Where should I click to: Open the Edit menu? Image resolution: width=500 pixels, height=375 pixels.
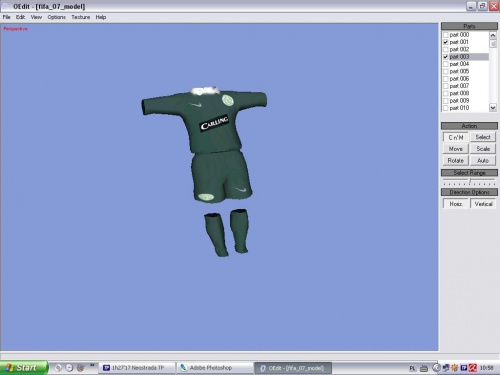20,17
